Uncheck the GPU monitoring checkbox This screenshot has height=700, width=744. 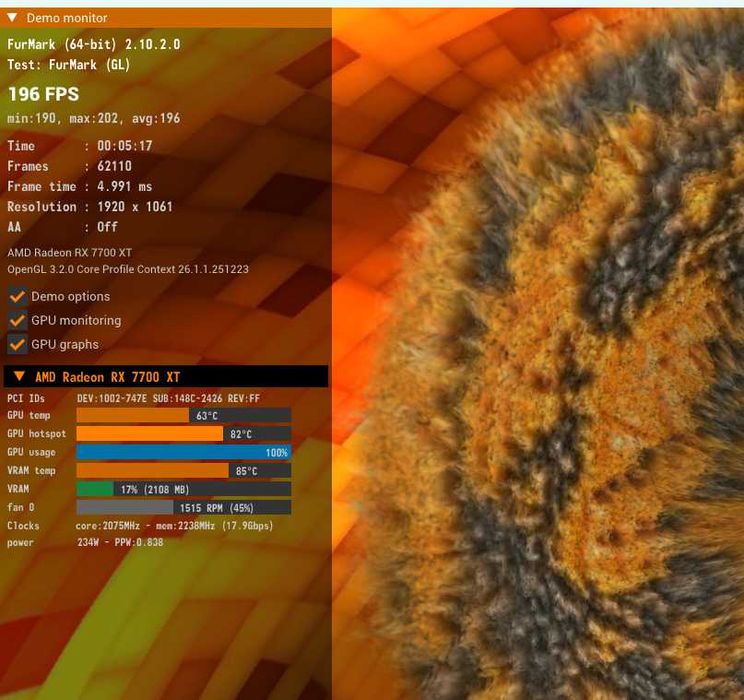click(x=17, y=320)
